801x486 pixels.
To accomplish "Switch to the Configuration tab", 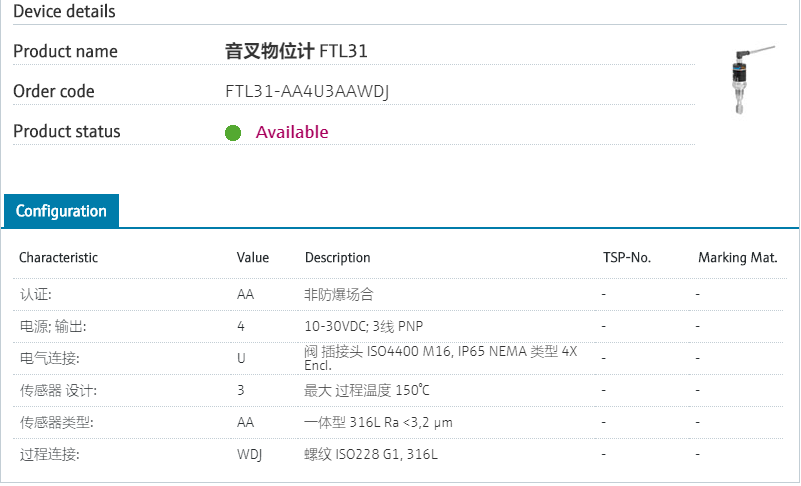I will click(61, 211).
